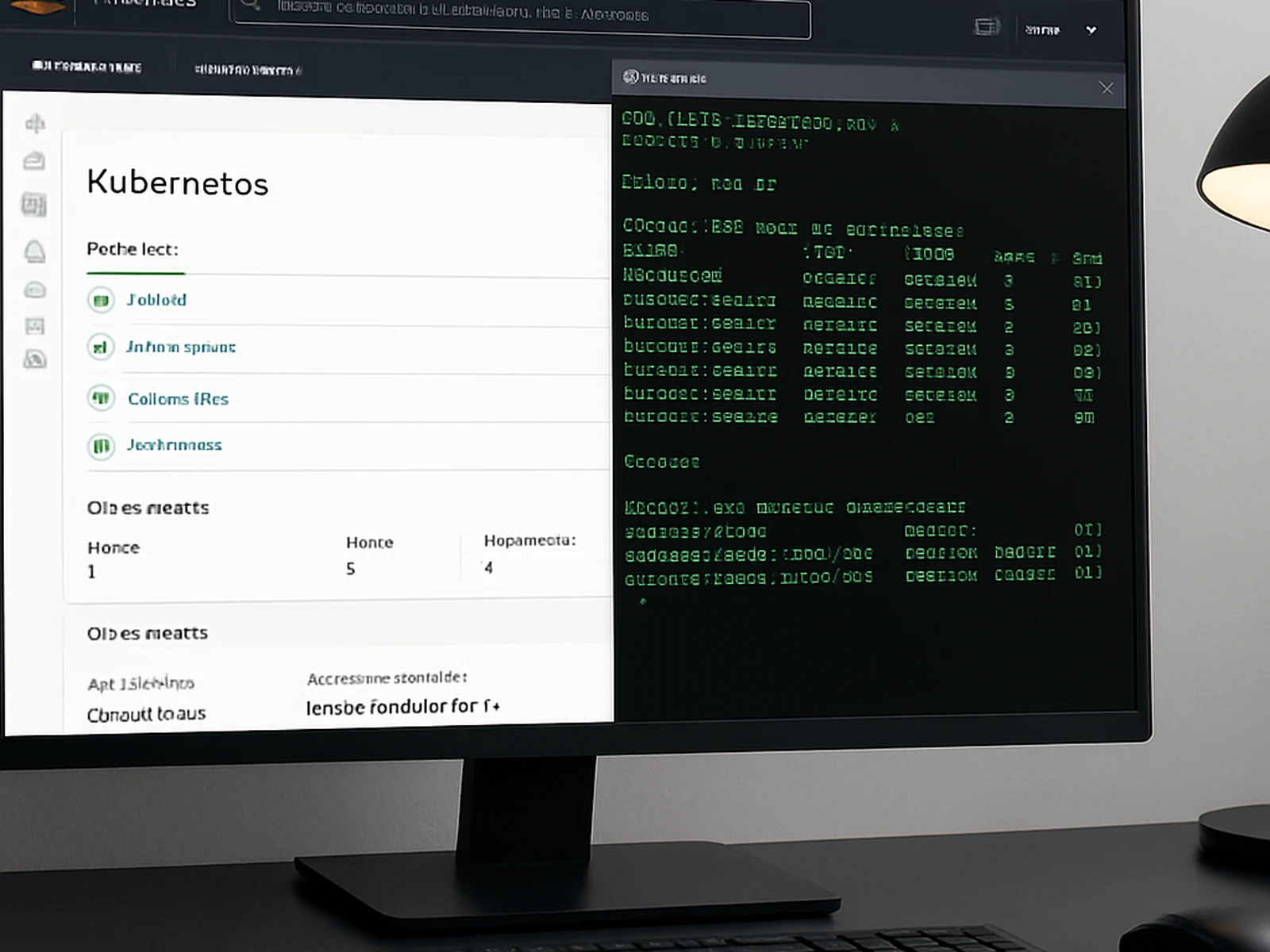This screenshot has height=952, width=1270.
Task: Click the round green icon beside Colloms IRes
Action: tap(101, 397)
